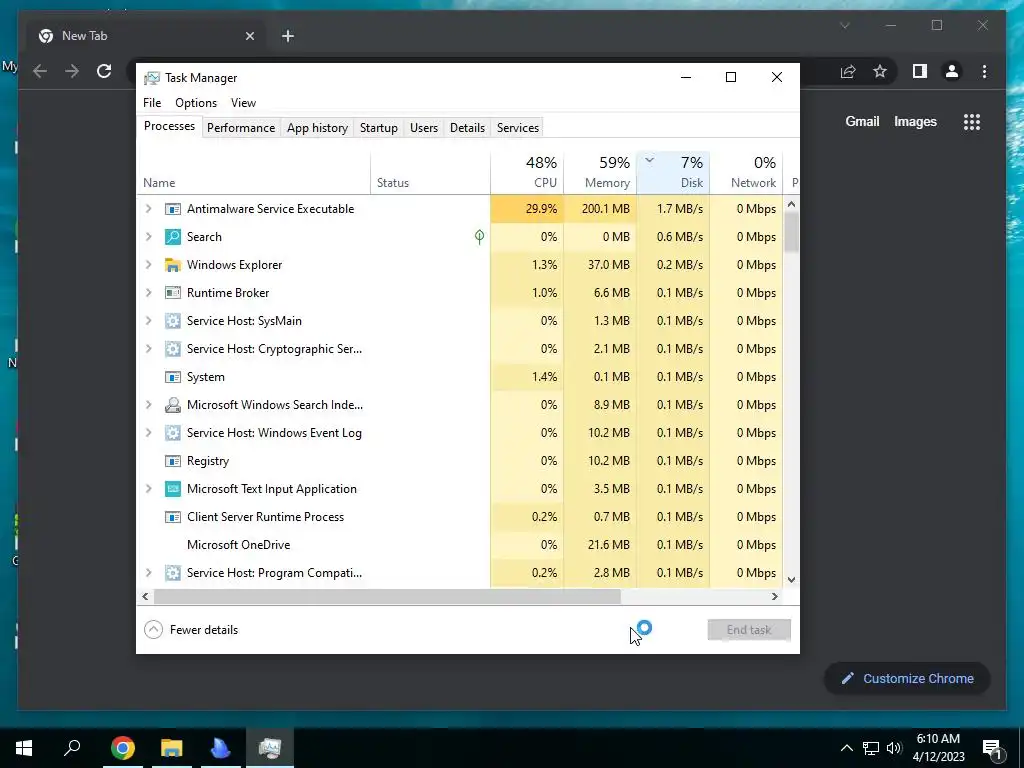This screenshot has width=1024, height=768.
Task: Open a new Chrome tab
Action: pyautogui.click(x=288, y=36)
